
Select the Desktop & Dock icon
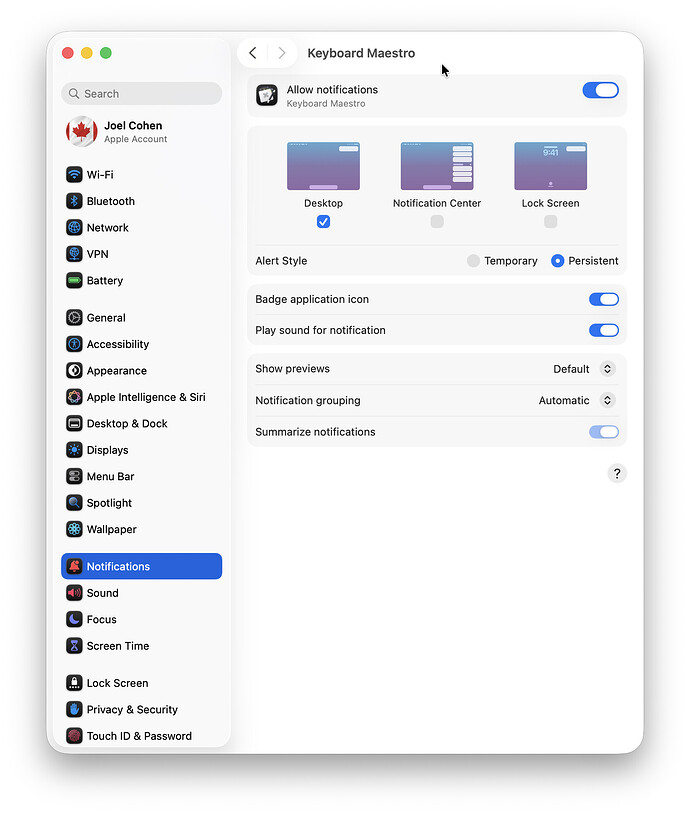74,423
